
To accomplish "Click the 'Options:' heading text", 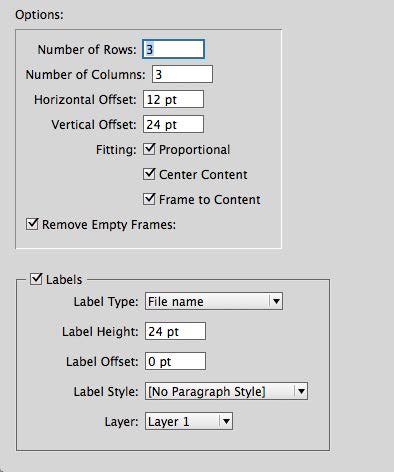I will click(x=39, y=15).
